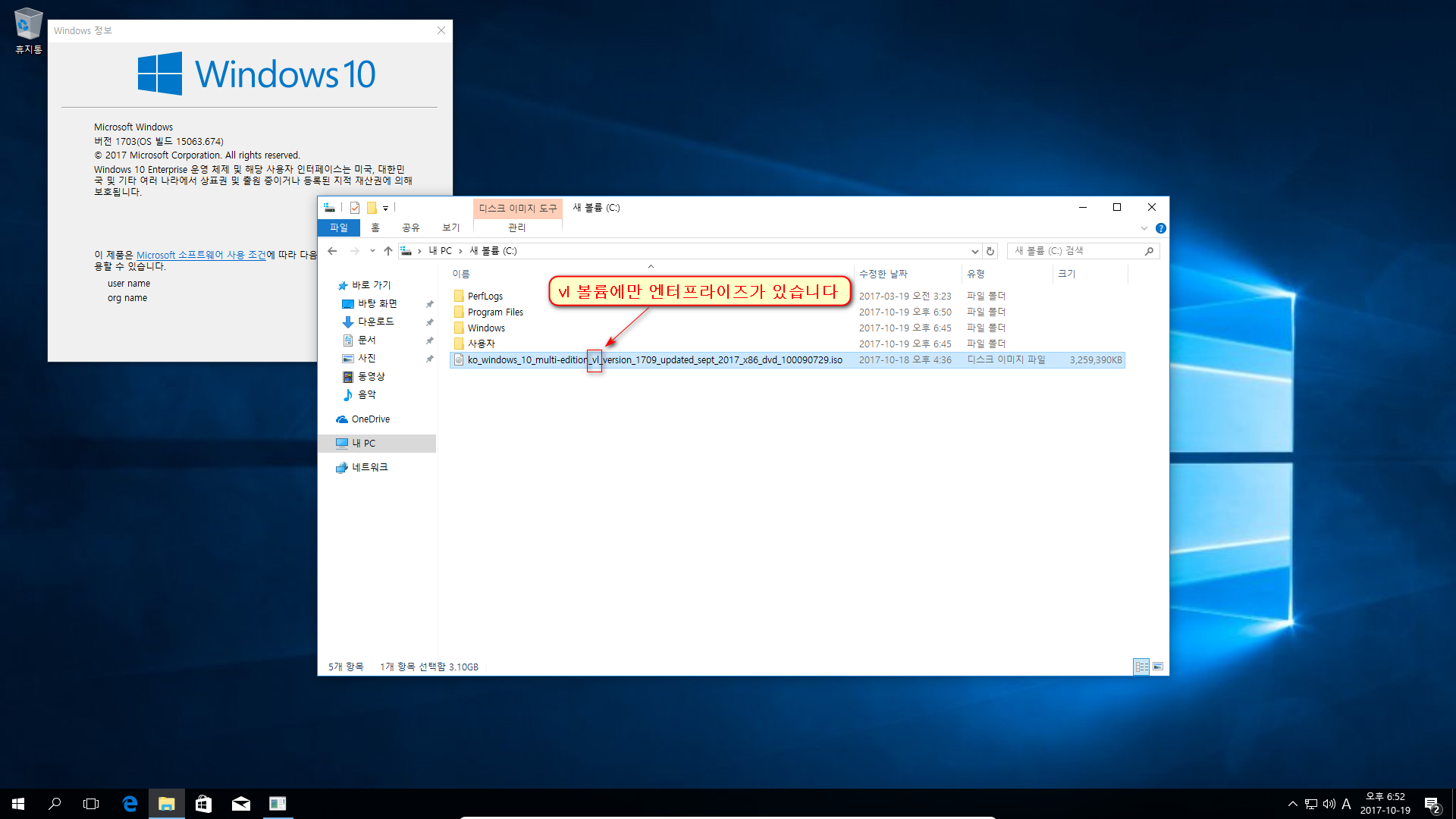This screenshot has height=819, width=1456.
Task: Open the 보기 ribbon tab
Action: (450, 227)
